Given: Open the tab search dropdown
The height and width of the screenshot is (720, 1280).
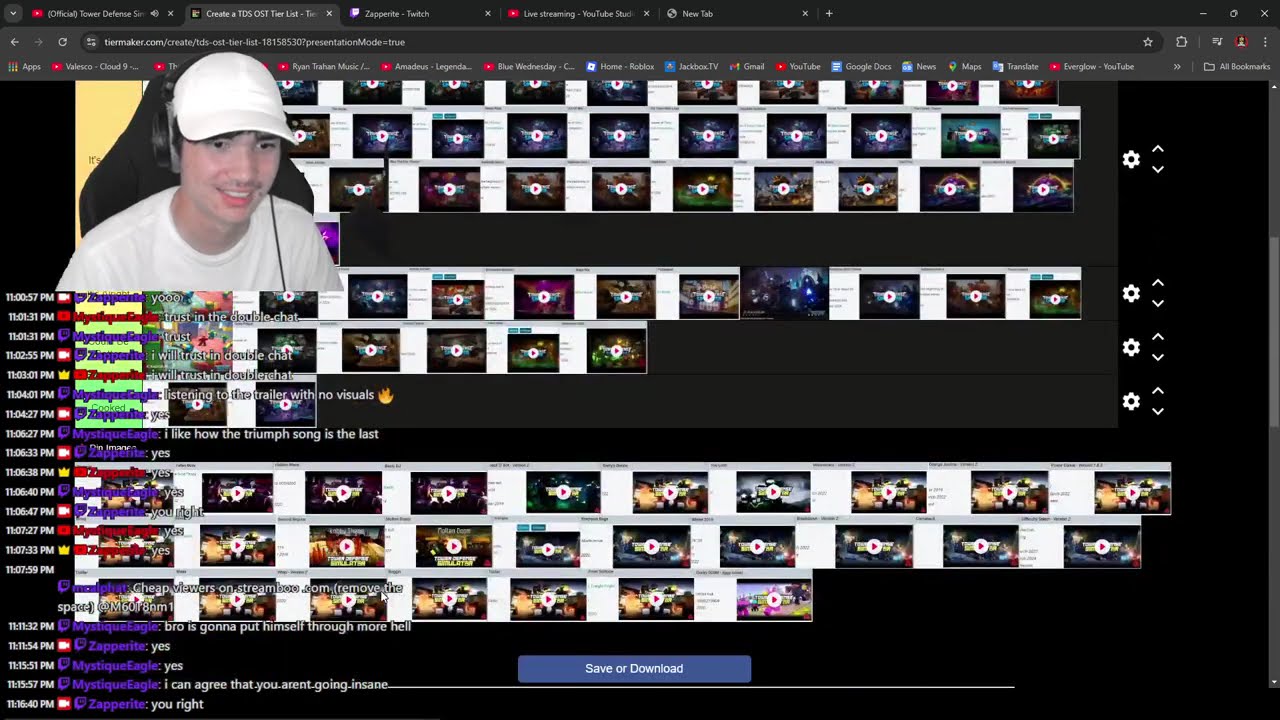Looking at the screenshot, I should pyautogui.click(x=12, y=14).
